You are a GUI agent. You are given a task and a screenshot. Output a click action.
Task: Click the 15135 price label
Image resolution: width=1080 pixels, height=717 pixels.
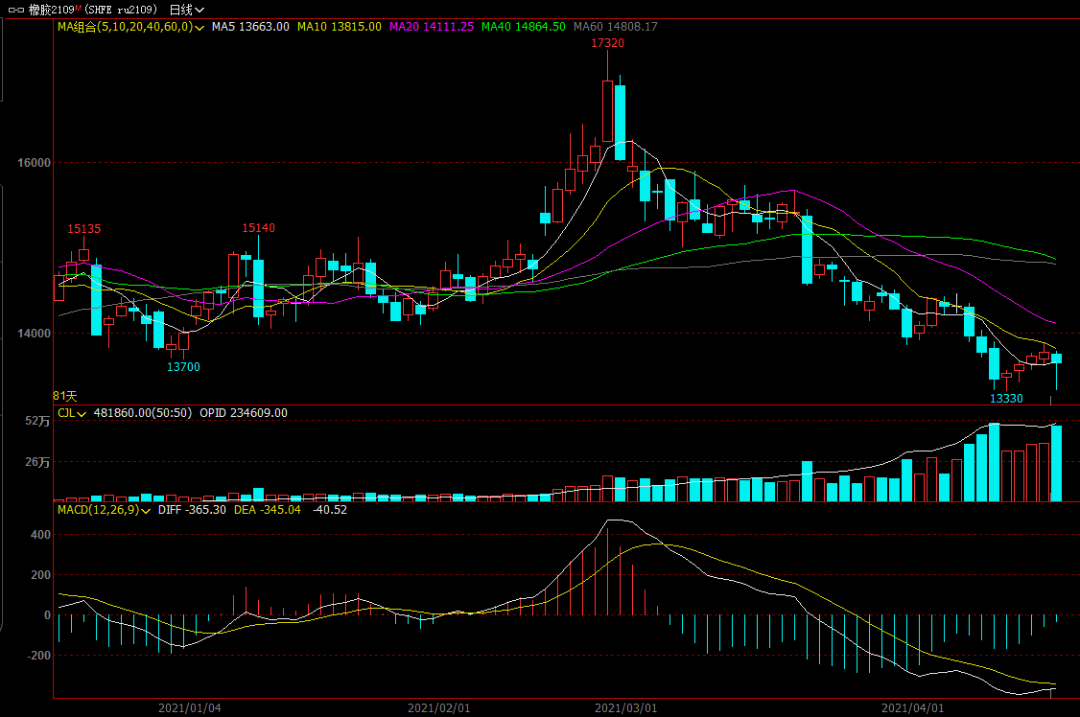(x=84, y=229)
